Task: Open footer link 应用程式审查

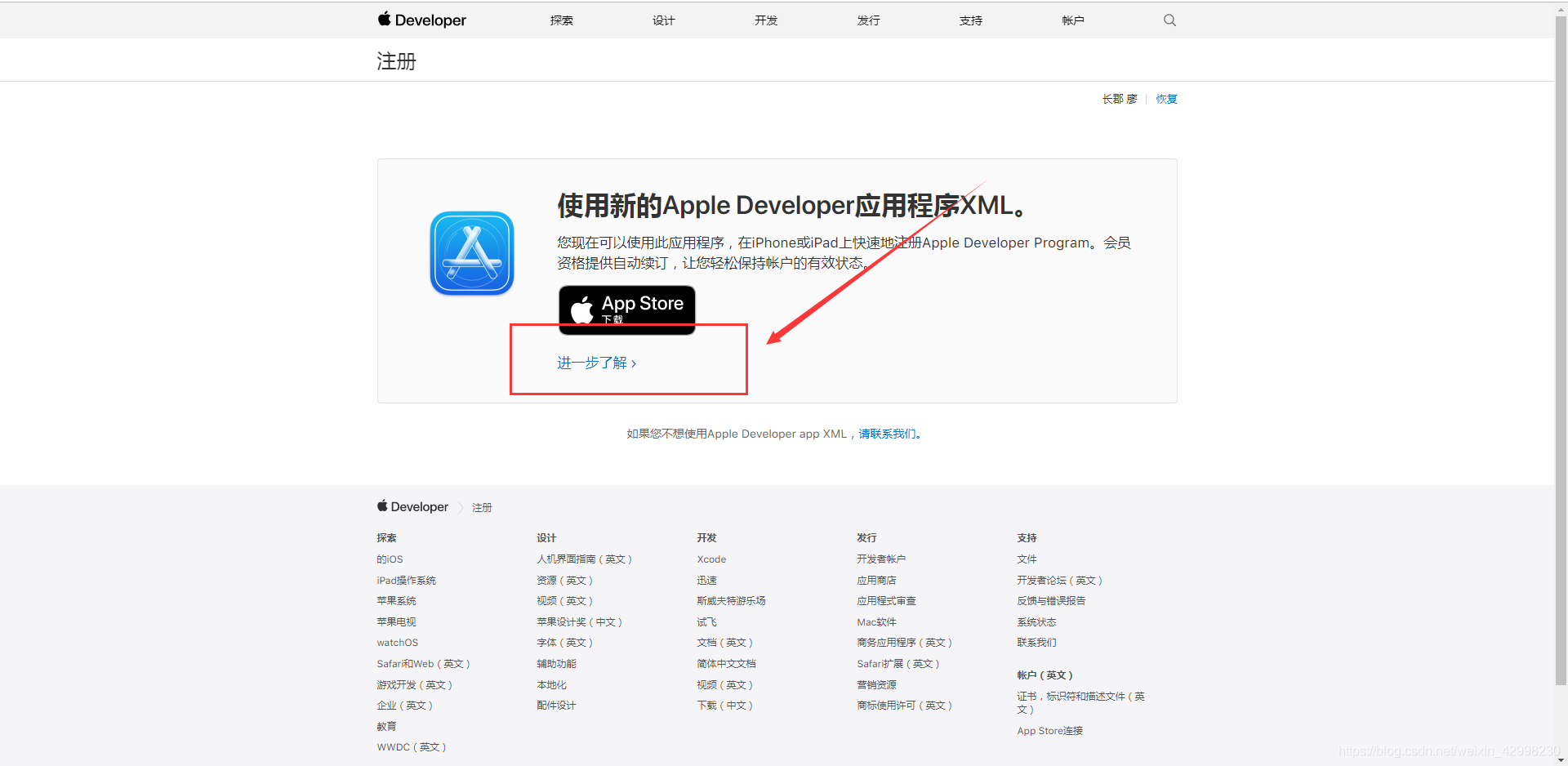Action: click(886, 601)
